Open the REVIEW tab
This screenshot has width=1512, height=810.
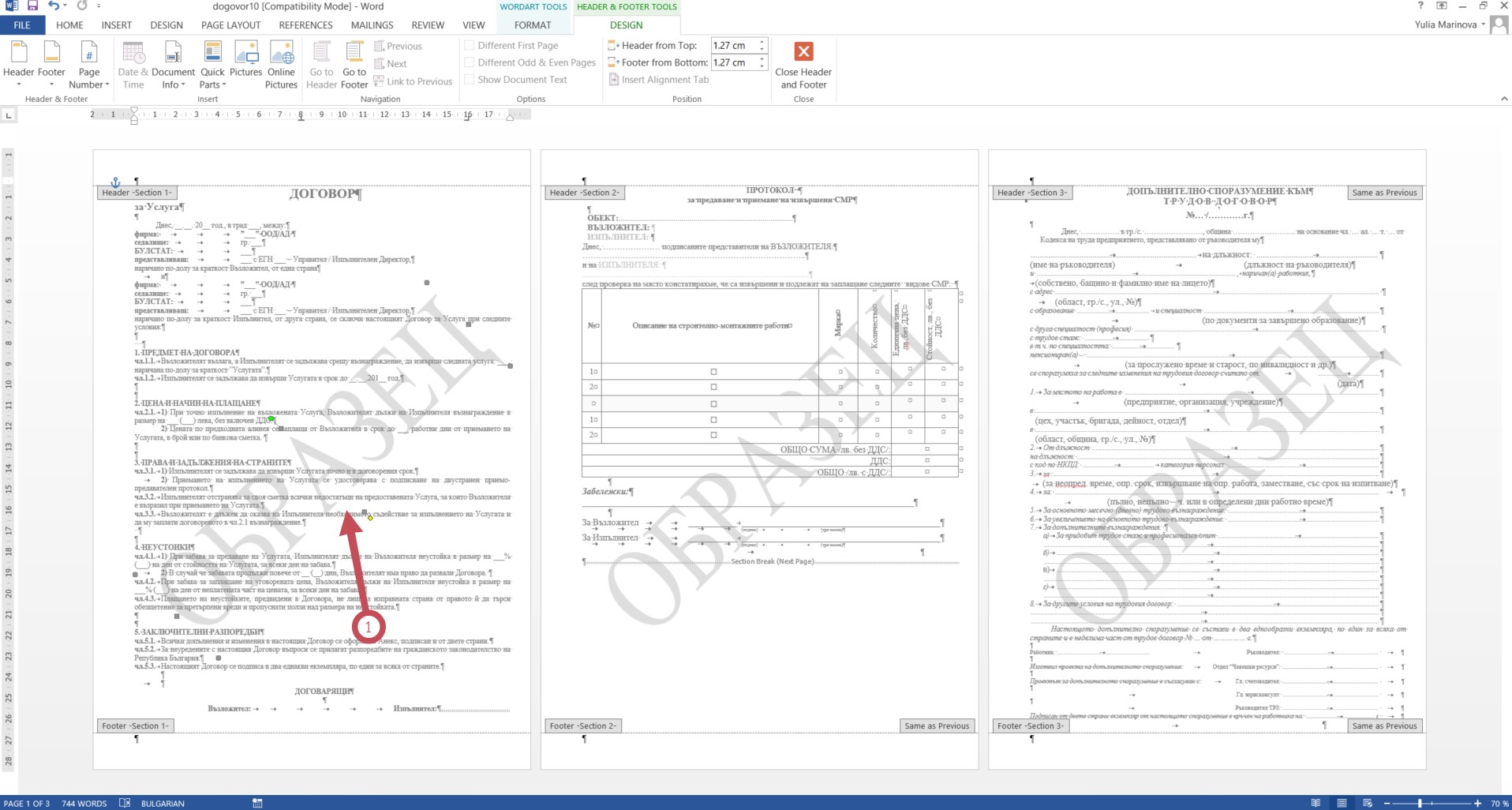point(428,25)
